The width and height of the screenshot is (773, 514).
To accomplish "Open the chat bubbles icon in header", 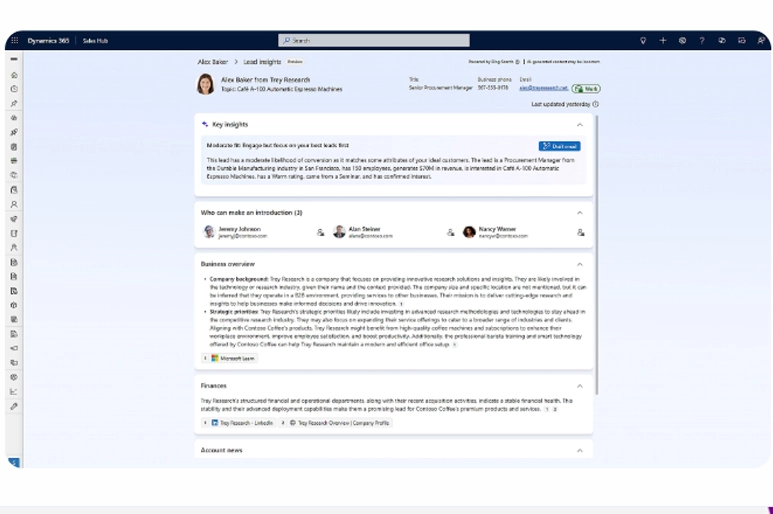I will click(722, 40).
